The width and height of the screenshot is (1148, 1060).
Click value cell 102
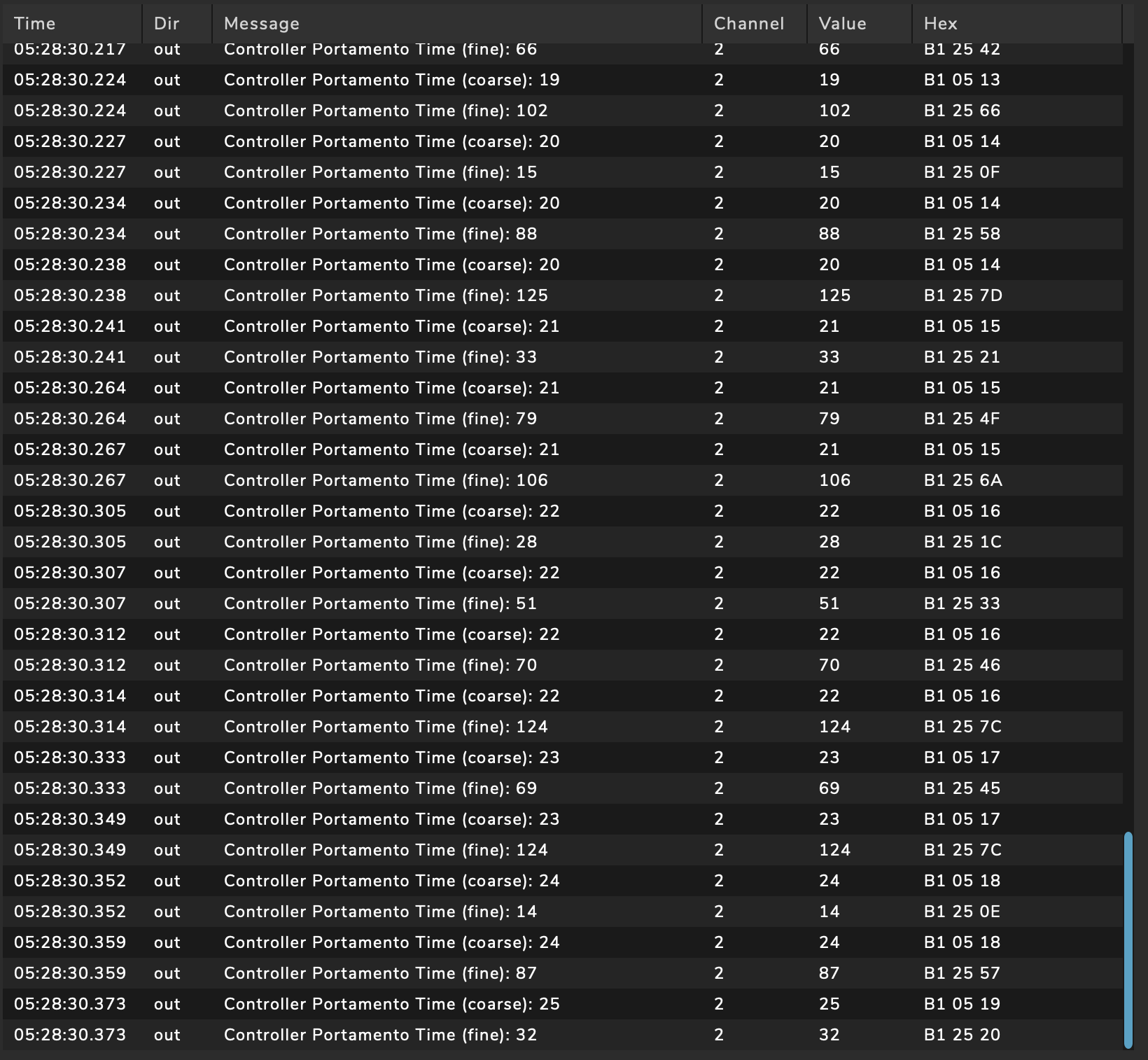(834, 111)
